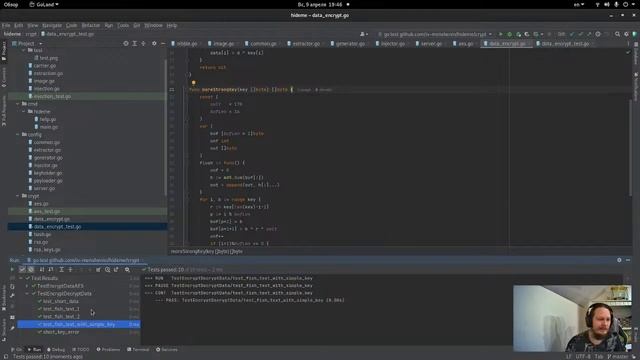Open test.png in project tree
Viewport: 640px width, 360px height.
click(49, 58)
